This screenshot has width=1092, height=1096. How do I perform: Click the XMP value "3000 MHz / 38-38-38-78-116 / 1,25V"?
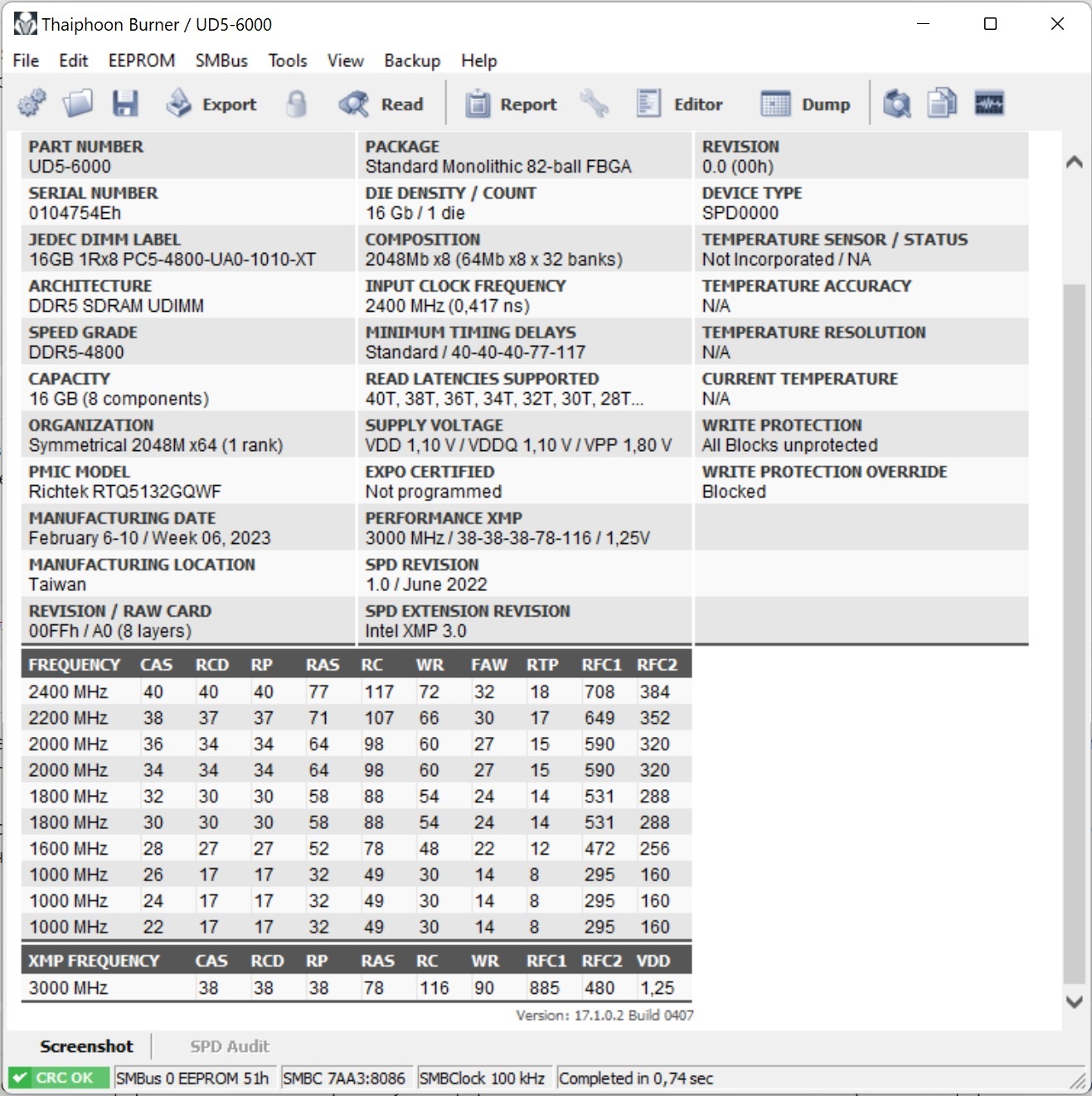click(507, 538)
